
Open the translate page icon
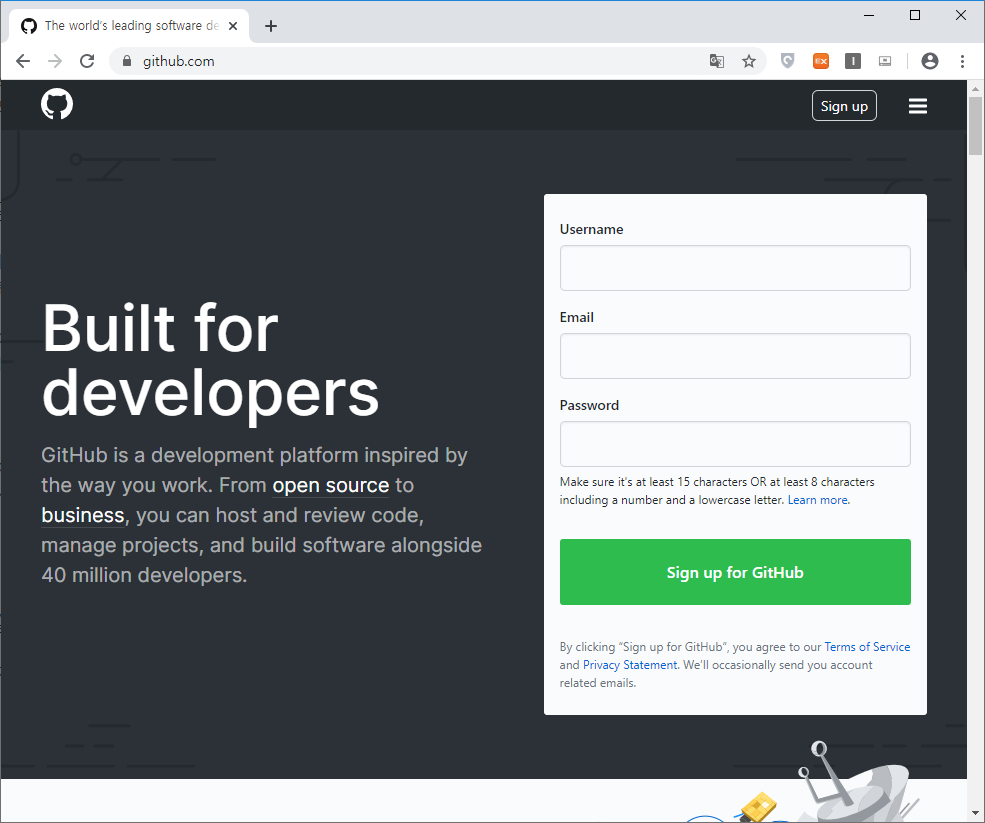tap(717, 61)
